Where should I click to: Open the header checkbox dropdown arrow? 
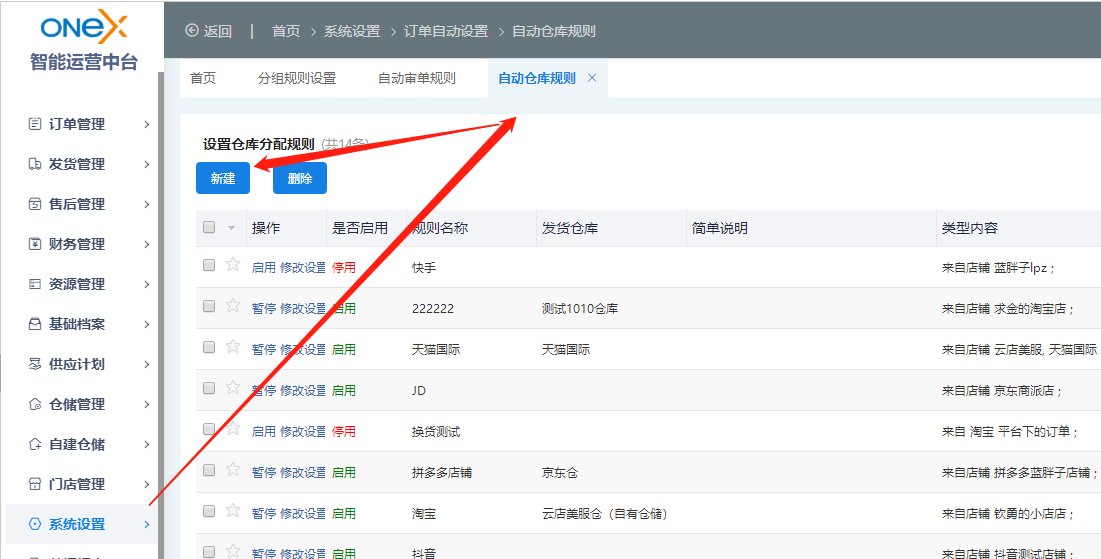click(x=231, y=228)
